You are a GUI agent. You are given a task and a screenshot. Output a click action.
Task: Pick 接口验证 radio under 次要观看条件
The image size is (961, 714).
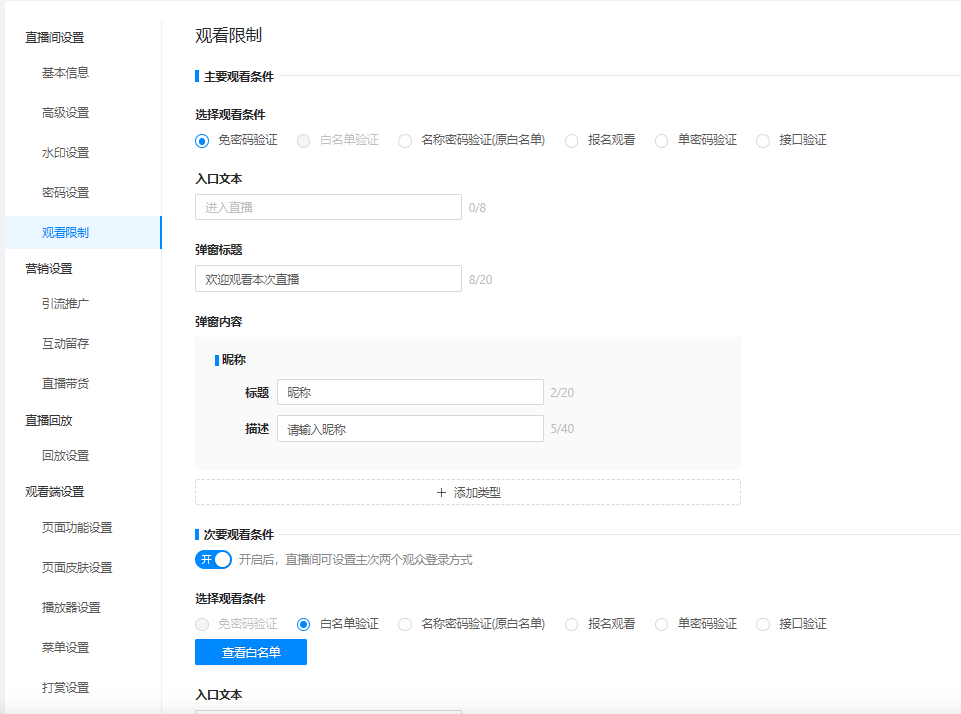(x=763, y=624)
